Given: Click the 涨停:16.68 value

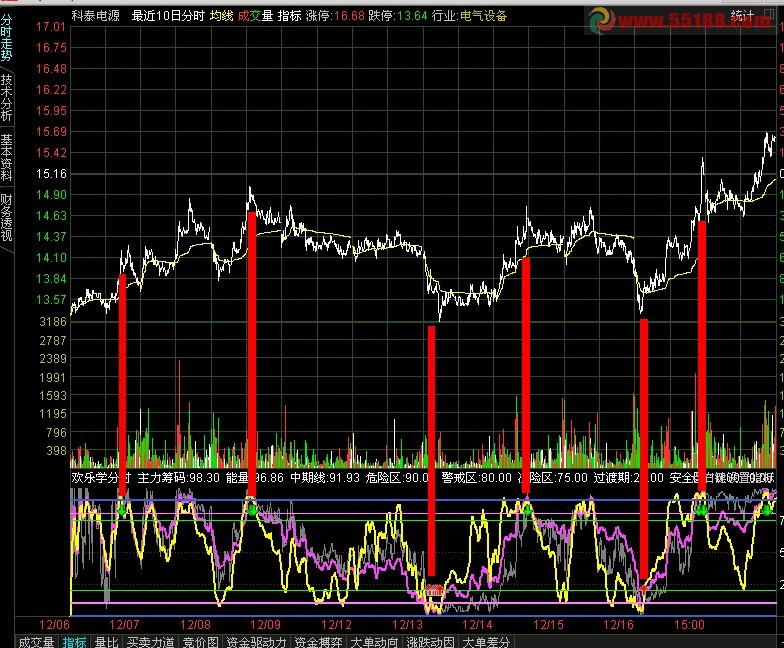Looking at the screenshot, I should pyautogui.click(x=335, y=16).
